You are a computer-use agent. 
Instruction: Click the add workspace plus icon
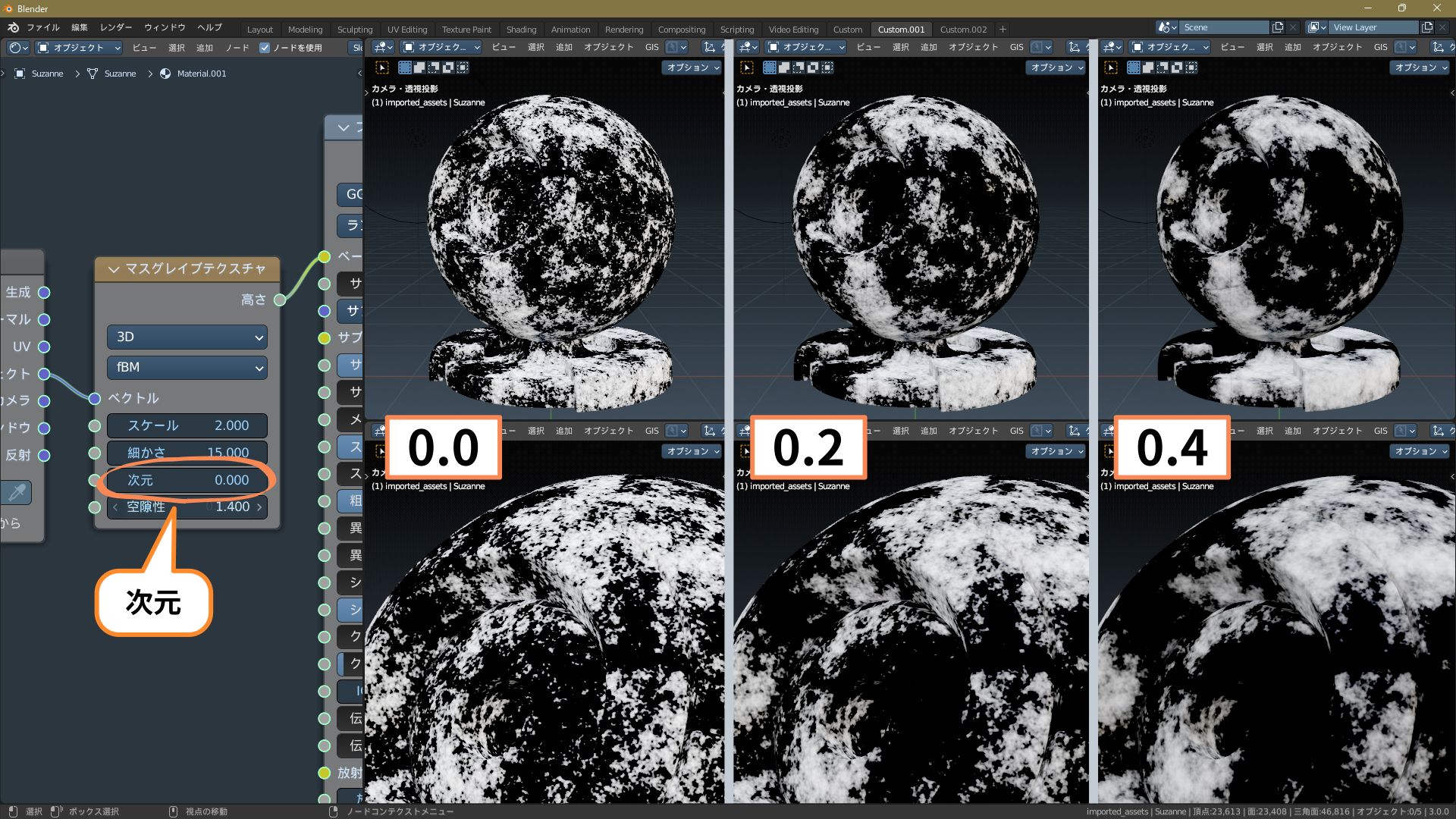1003,30
